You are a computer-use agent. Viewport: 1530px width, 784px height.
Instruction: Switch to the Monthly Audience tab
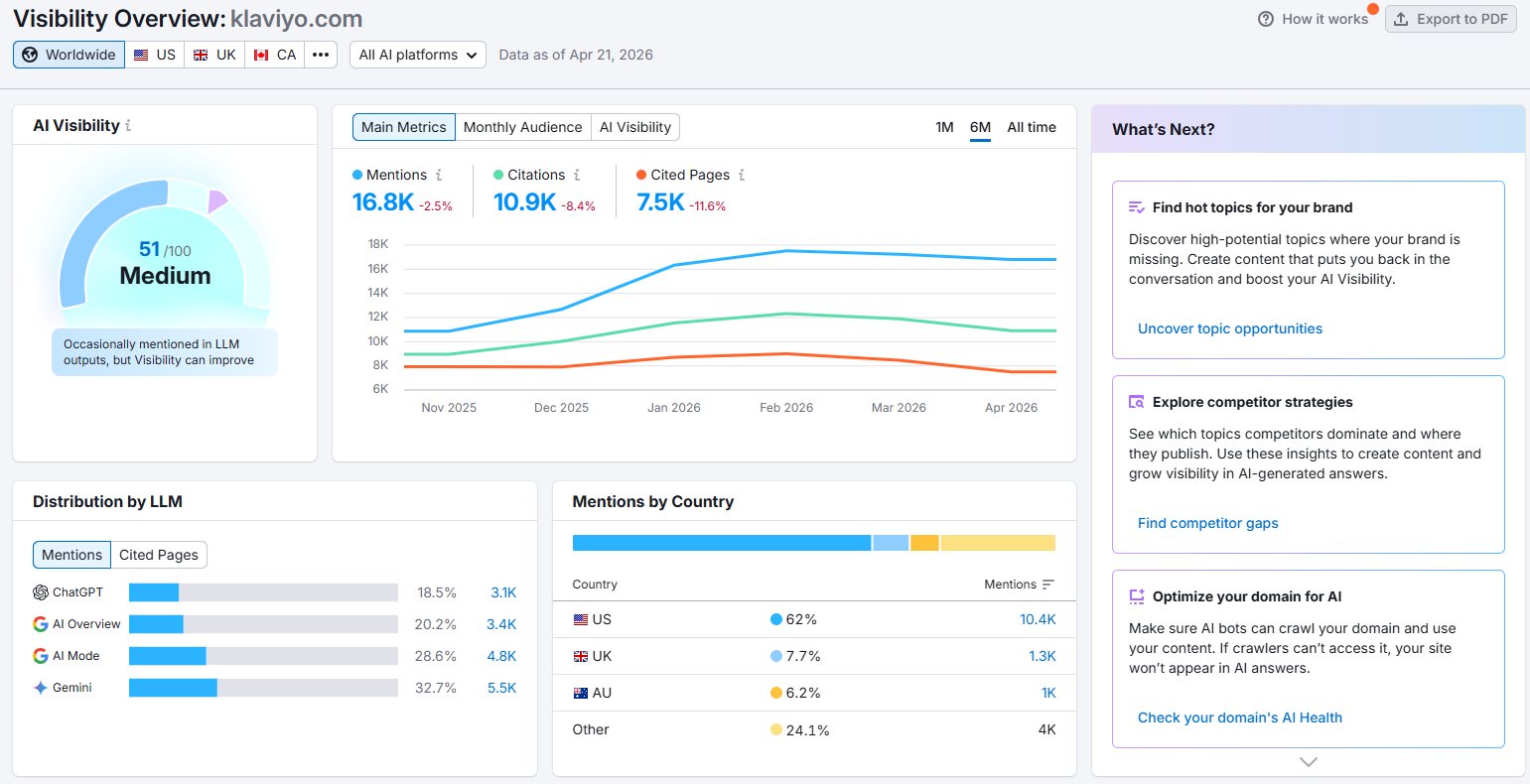522,127
